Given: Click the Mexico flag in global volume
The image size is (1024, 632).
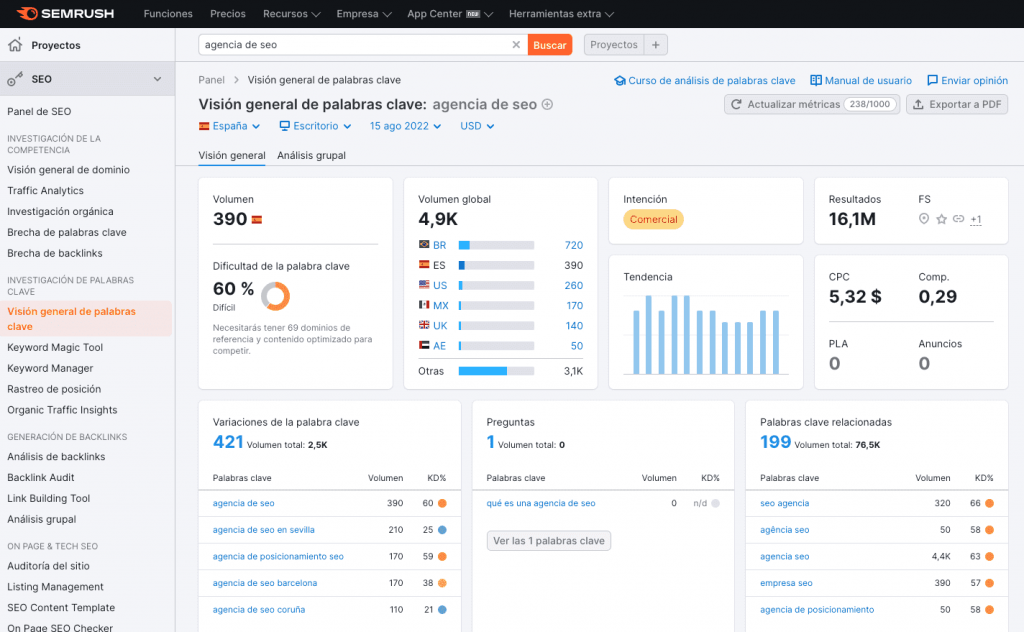Looking at the screenshot, I should (424, 304).
